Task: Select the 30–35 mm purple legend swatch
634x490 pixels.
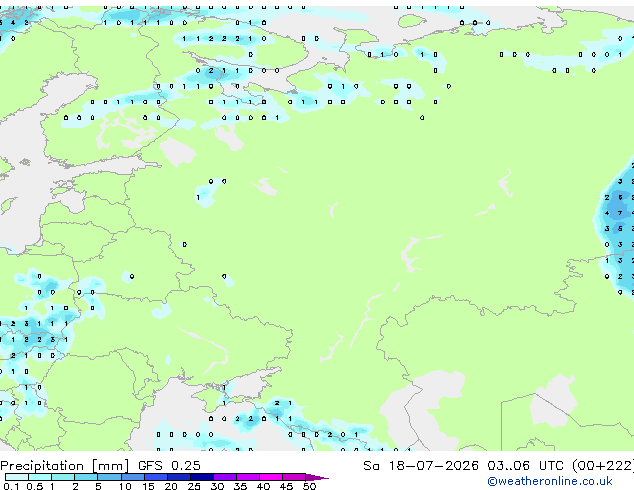Action: coord(225,477)
